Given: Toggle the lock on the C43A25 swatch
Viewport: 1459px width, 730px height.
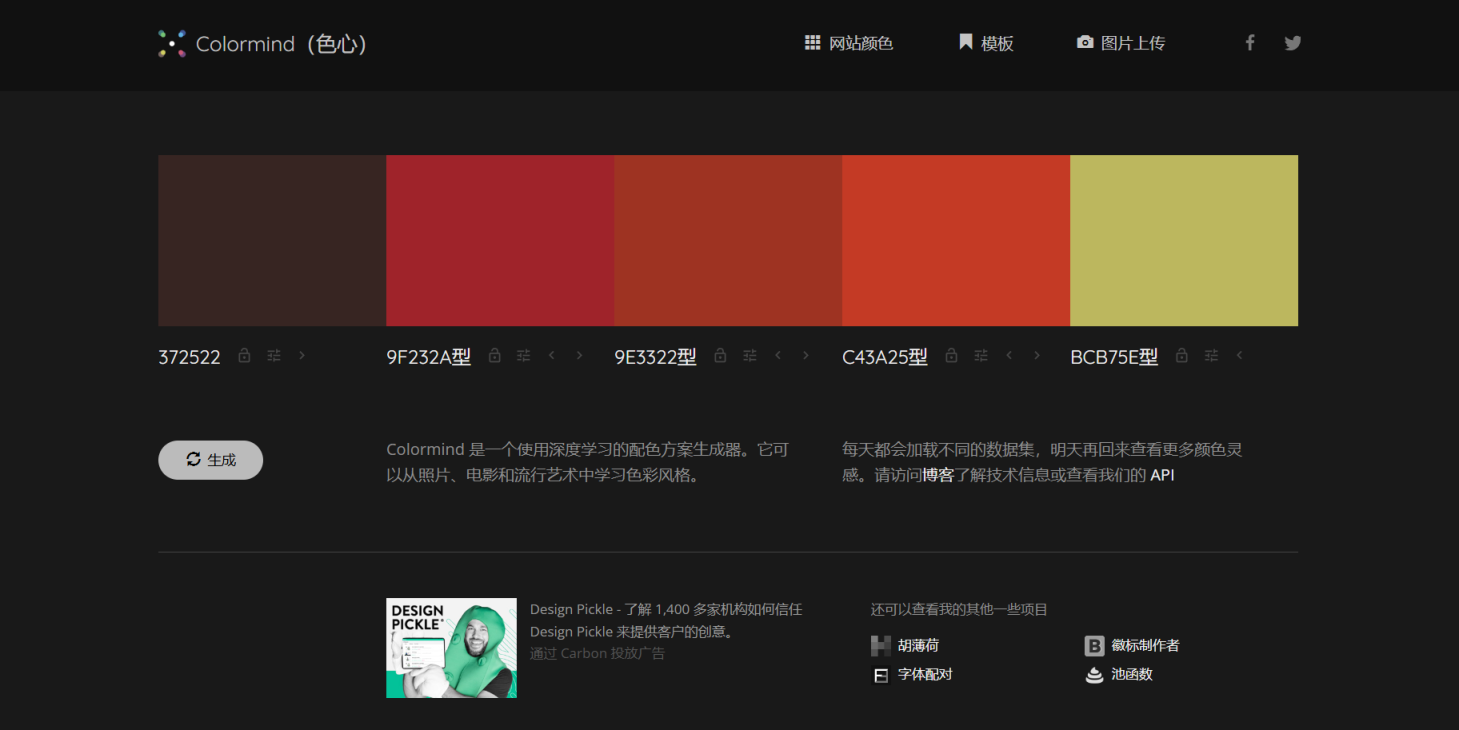Looking at the screenshot, I should [951, 355].
